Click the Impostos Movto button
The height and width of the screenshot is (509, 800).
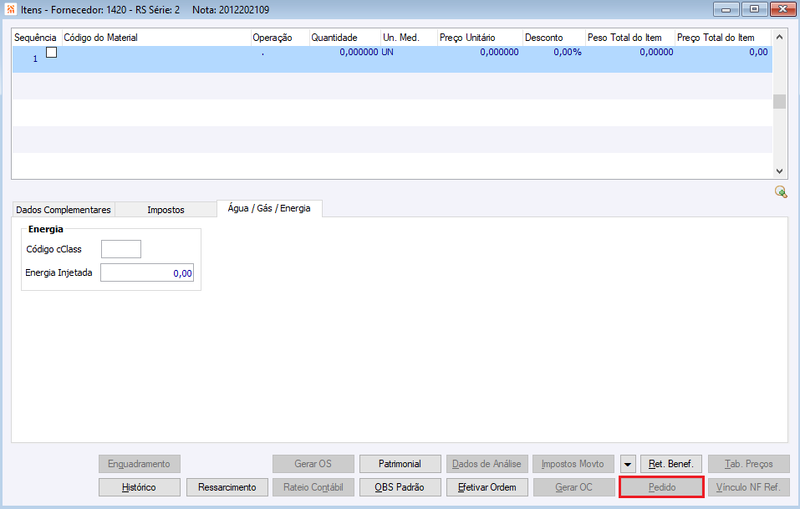573,464
